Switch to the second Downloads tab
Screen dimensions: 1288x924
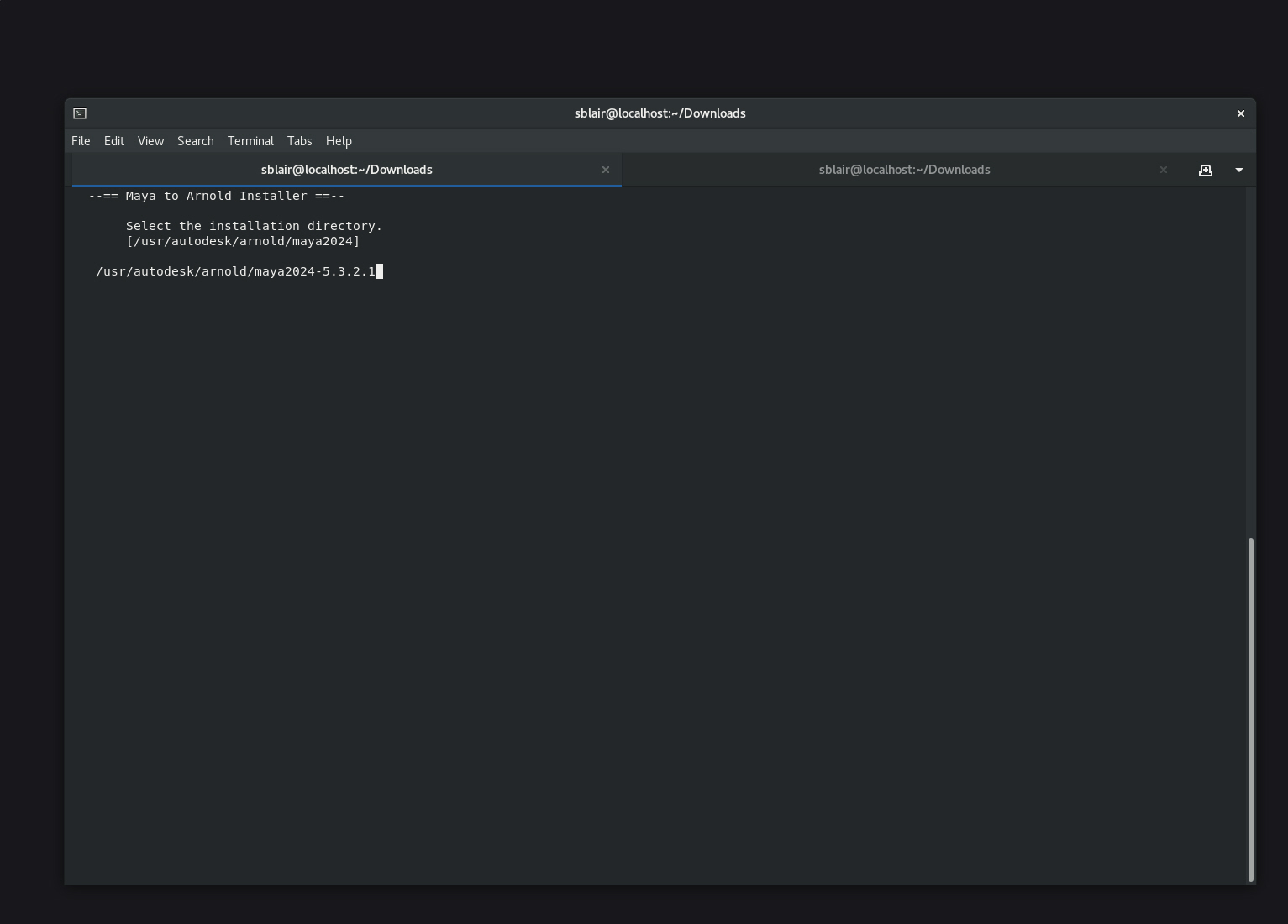pos(904,169)
